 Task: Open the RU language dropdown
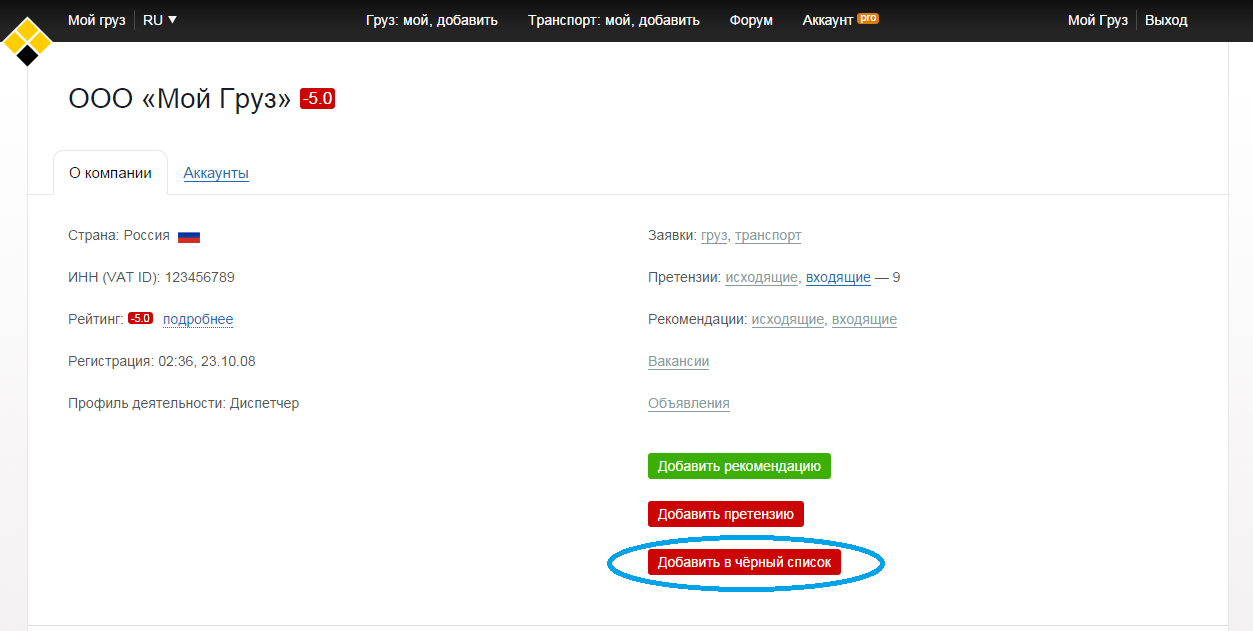click(x=159, y=20)
